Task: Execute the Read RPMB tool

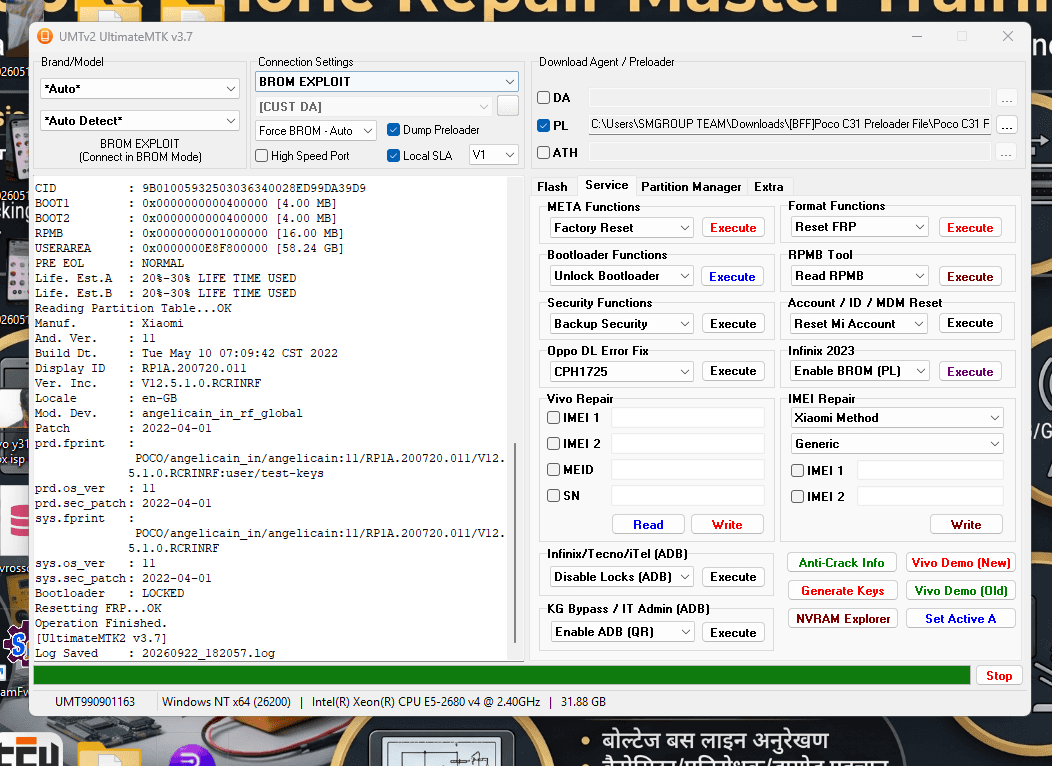Action: 969,276
